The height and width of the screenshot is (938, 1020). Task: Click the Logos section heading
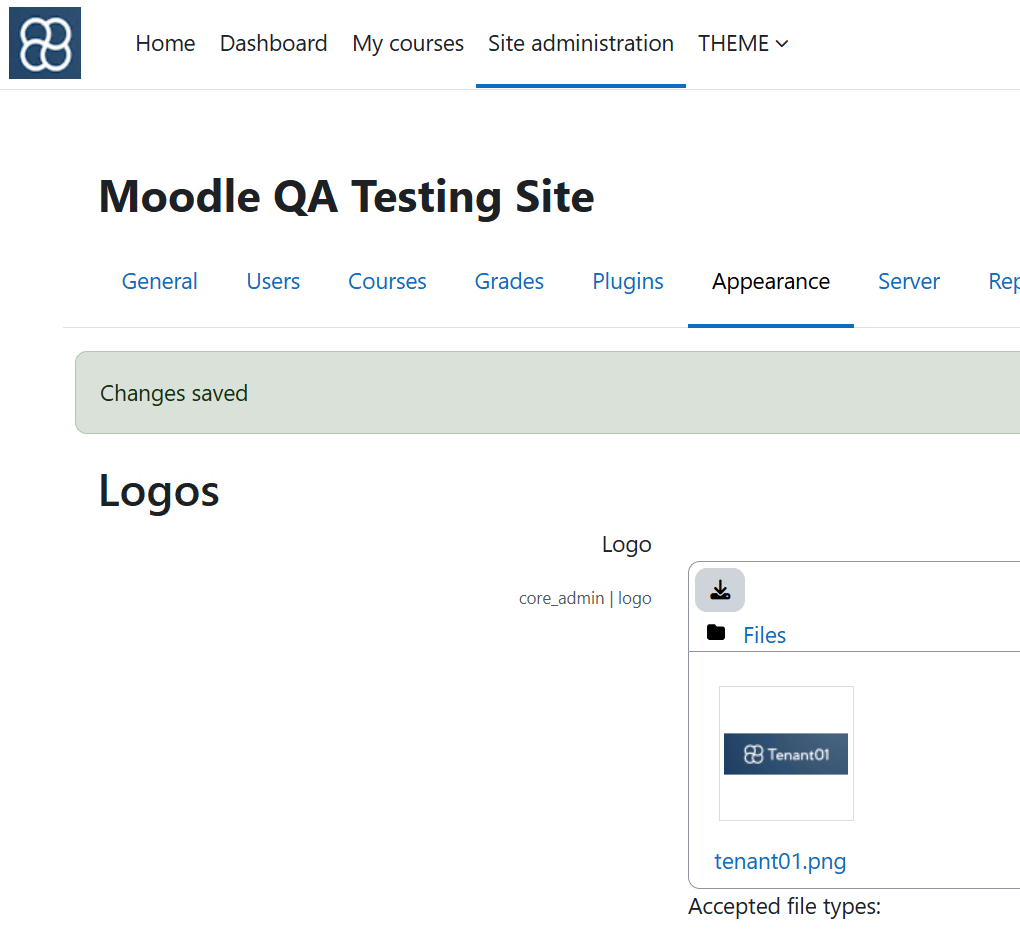159,491
